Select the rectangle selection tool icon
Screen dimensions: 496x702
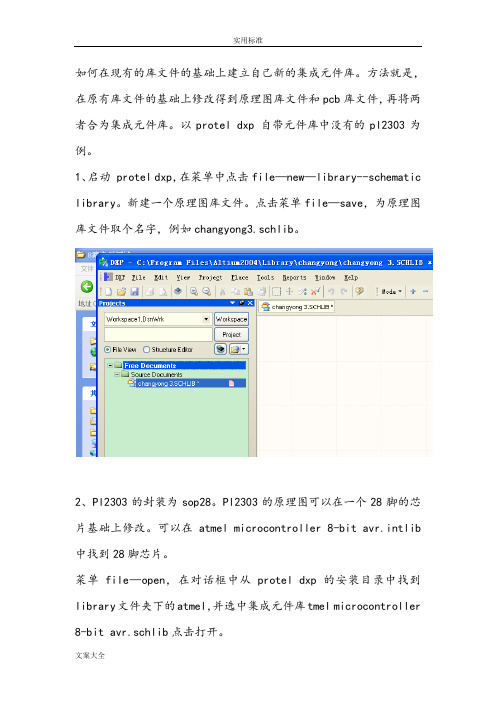(x=277, y=291)
